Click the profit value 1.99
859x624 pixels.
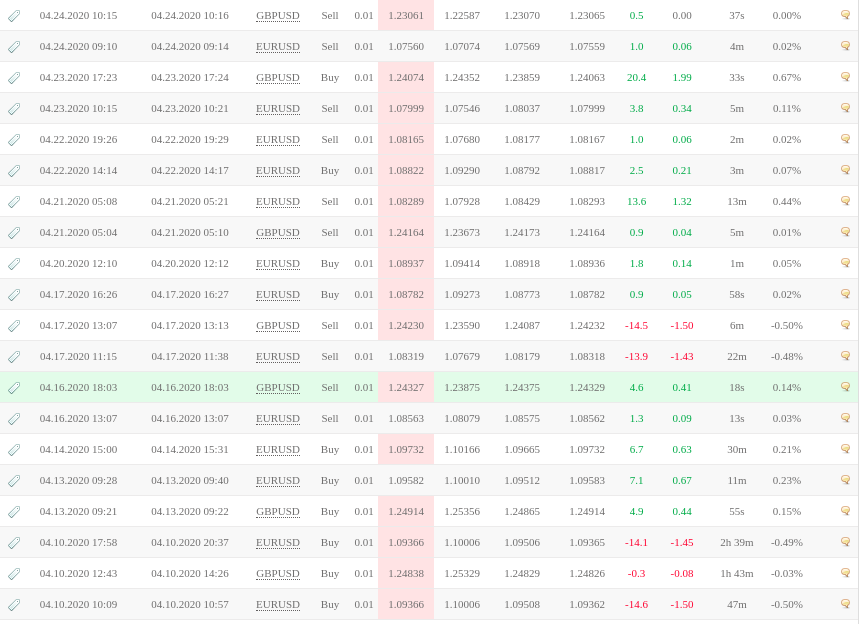point(682,77)
